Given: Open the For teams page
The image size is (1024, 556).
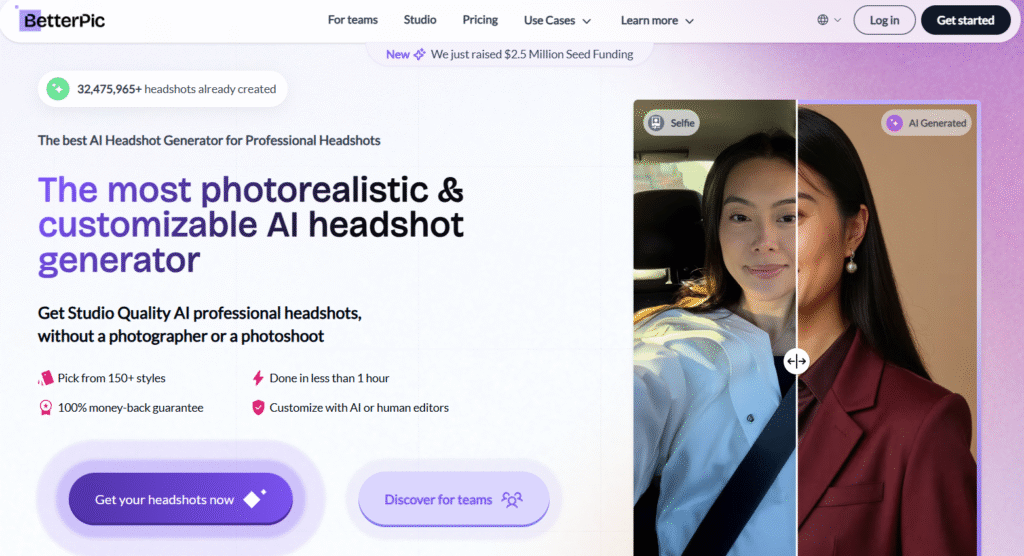Looking at the screenshot, I should coord(353,20).
